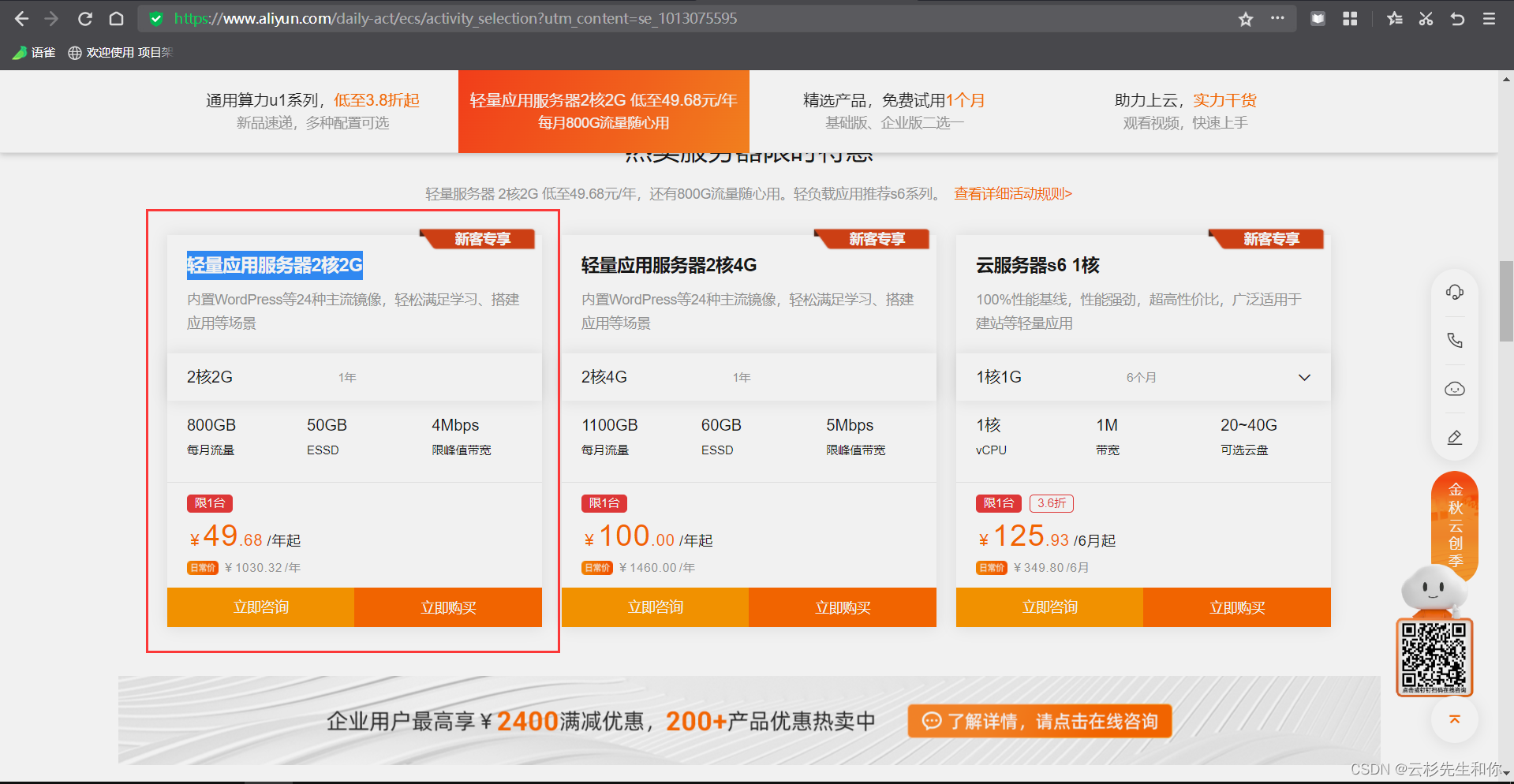Click the scrollbar up arrow
This screenshot has height=784, width=1514.
[1506, 79]
